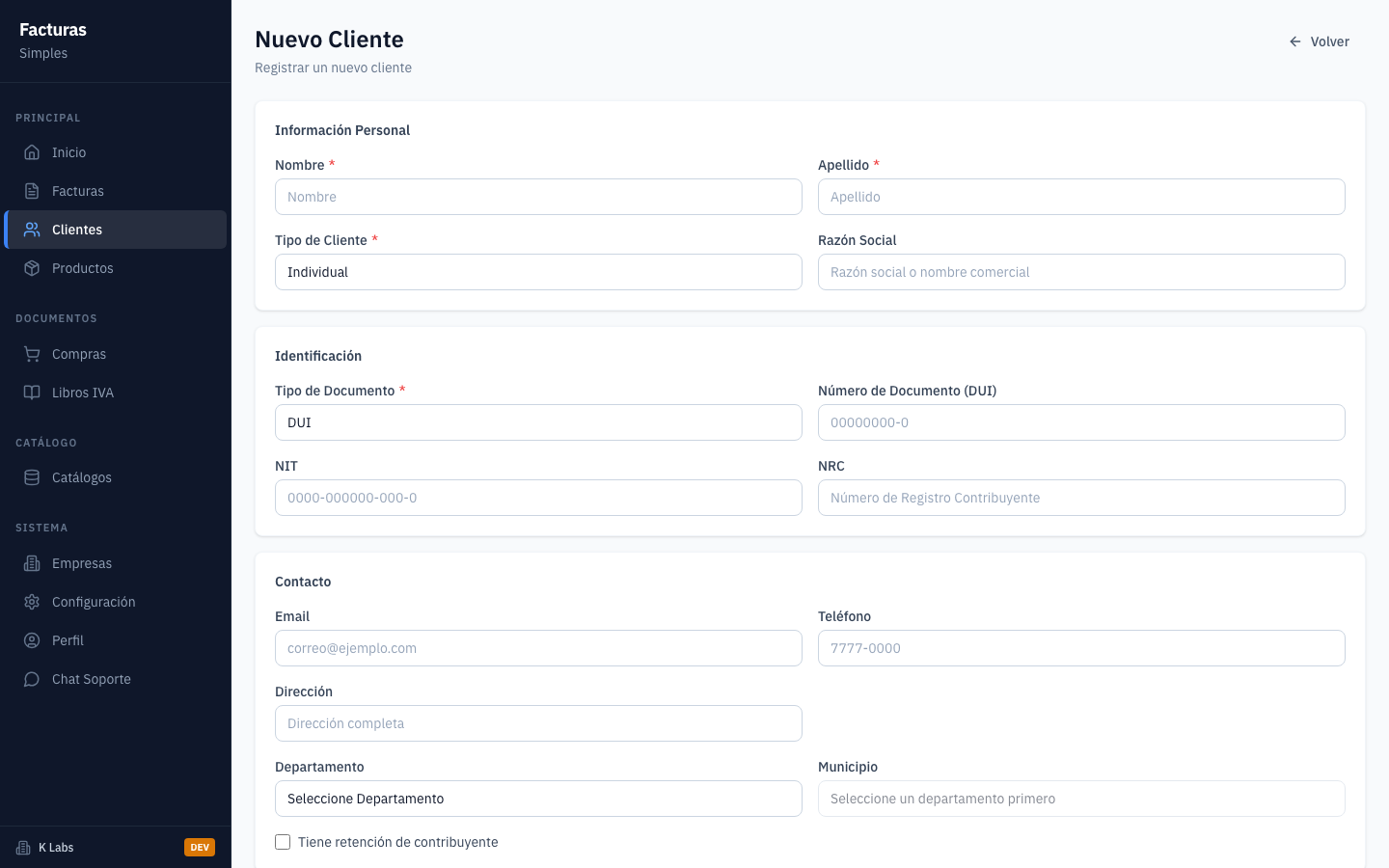Click the back arrow icon beside Volver

pyautogui.click(x=1295, y=41)
